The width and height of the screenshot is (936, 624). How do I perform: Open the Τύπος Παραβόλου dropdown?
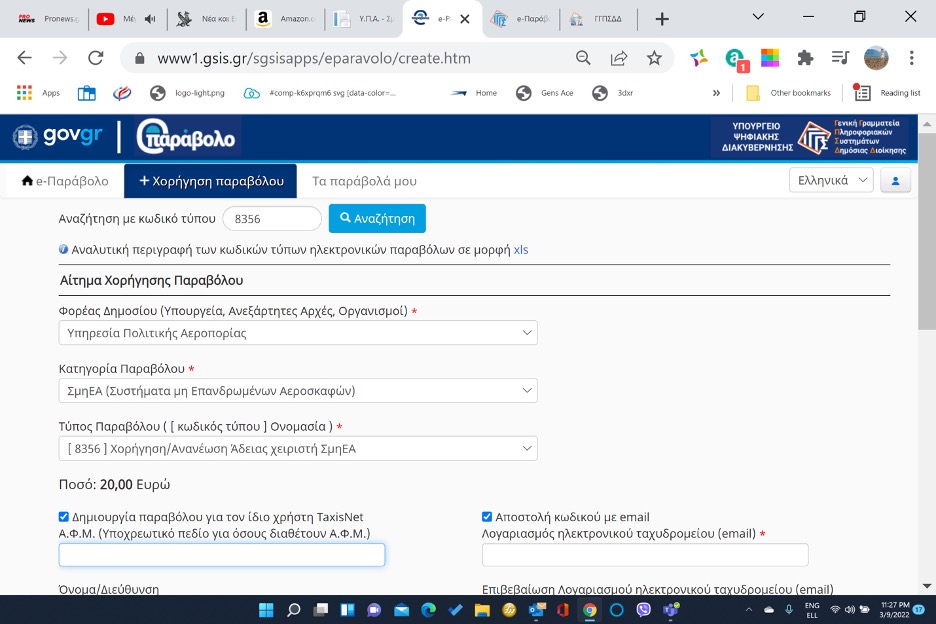point(298,449)
